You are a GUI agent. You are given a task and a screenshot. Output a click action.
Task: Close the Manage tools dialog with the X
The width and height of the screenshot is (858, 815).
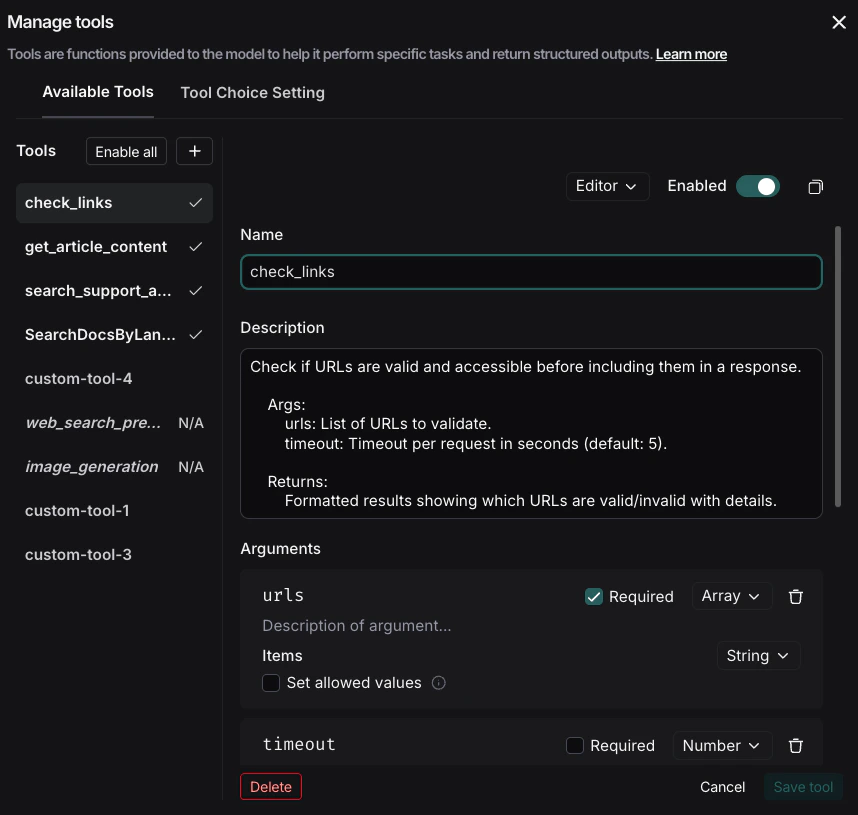(x=838, y=22)
